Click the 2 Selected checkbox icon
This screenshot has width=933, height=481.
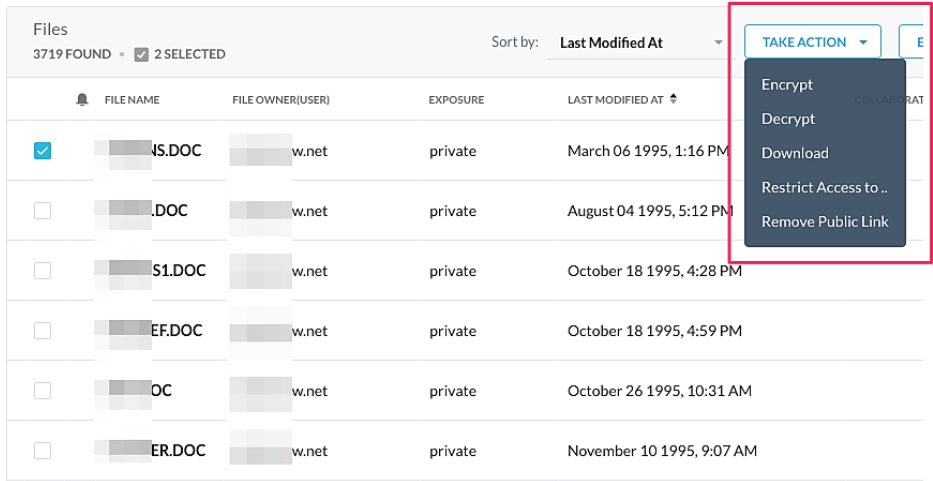click(x=141, y=55)
